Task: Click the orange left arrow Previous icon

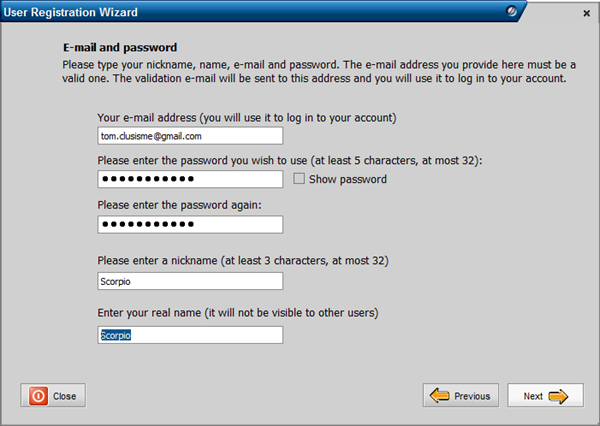Action: pyautogui.click(x=440, y=396)
